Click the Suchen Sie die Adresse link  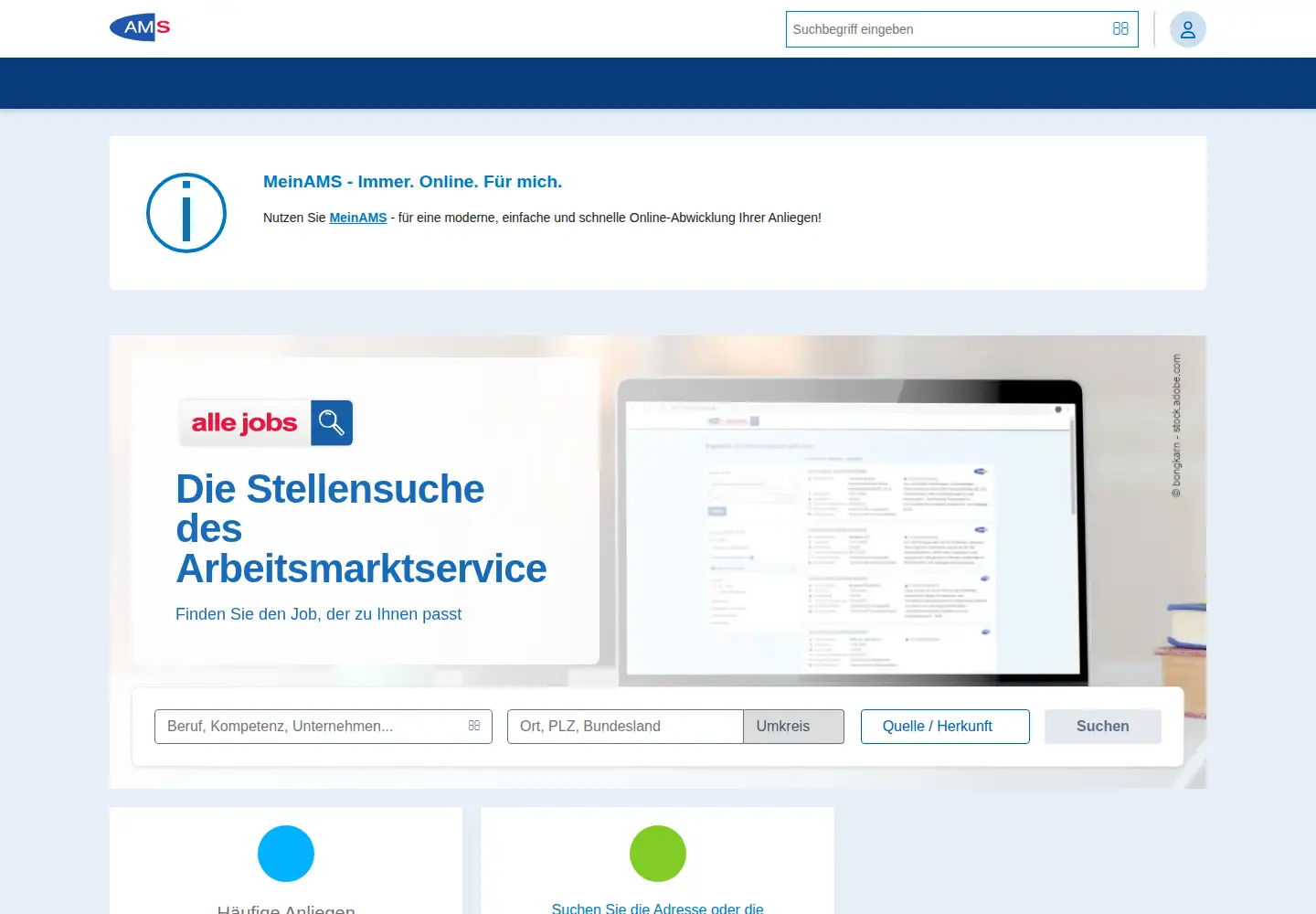657,909
